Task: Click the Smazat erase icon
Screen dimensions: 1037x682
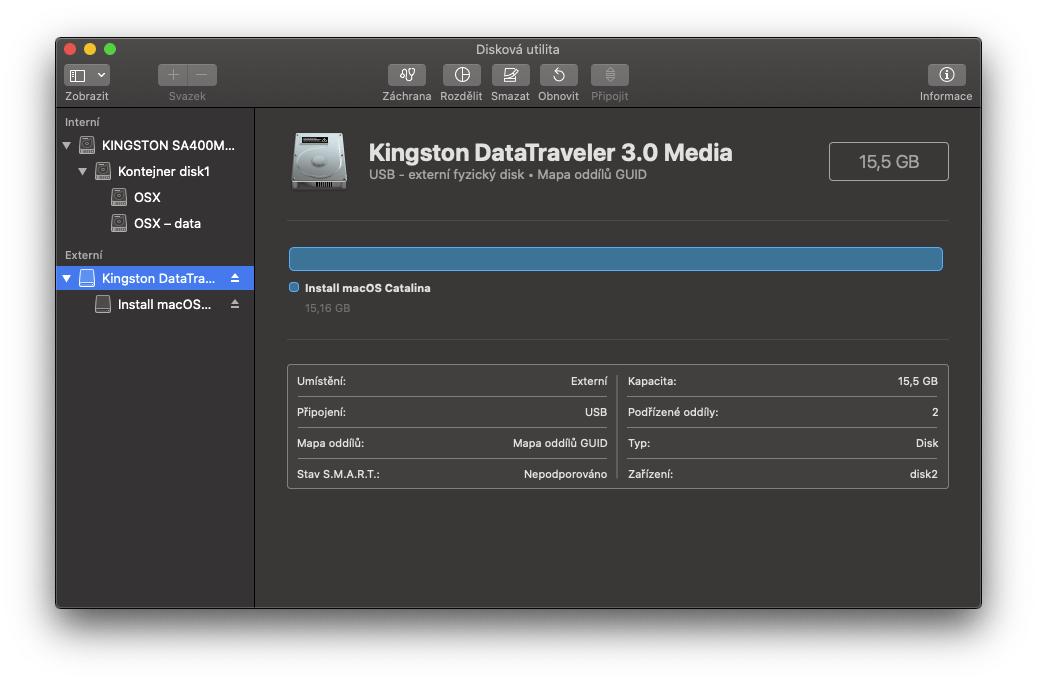Action: click(x=511, y=75)
